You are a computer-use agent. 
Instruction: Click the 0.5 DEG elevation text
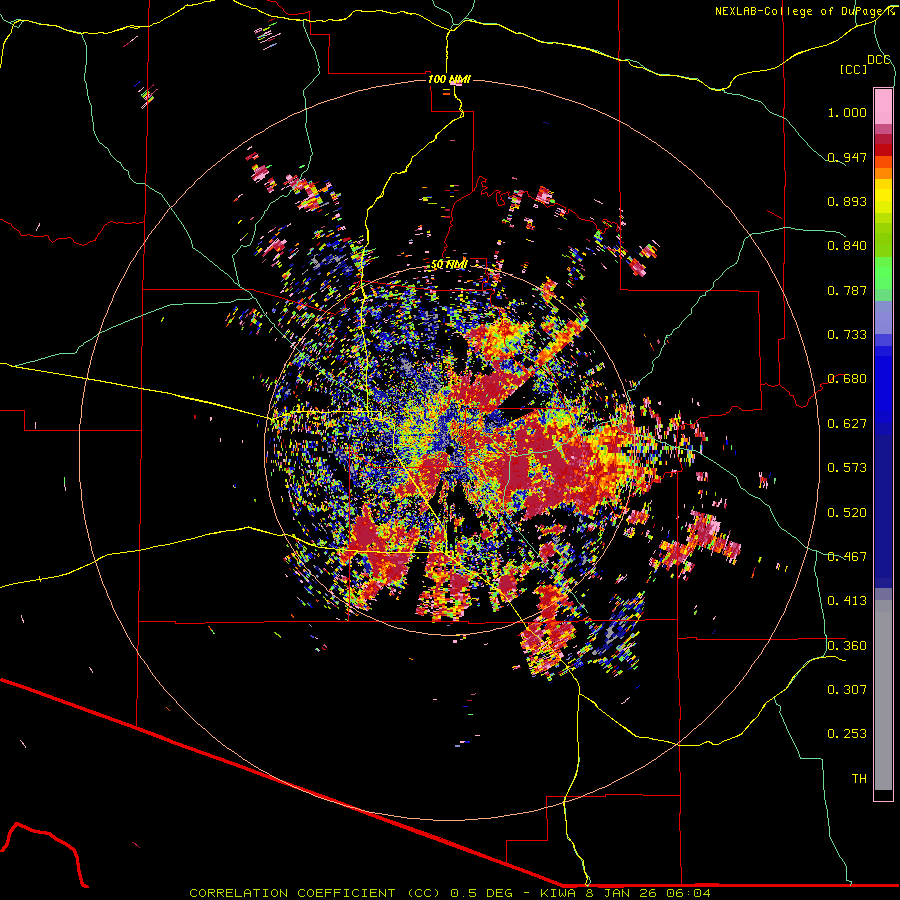pos(483,893)
